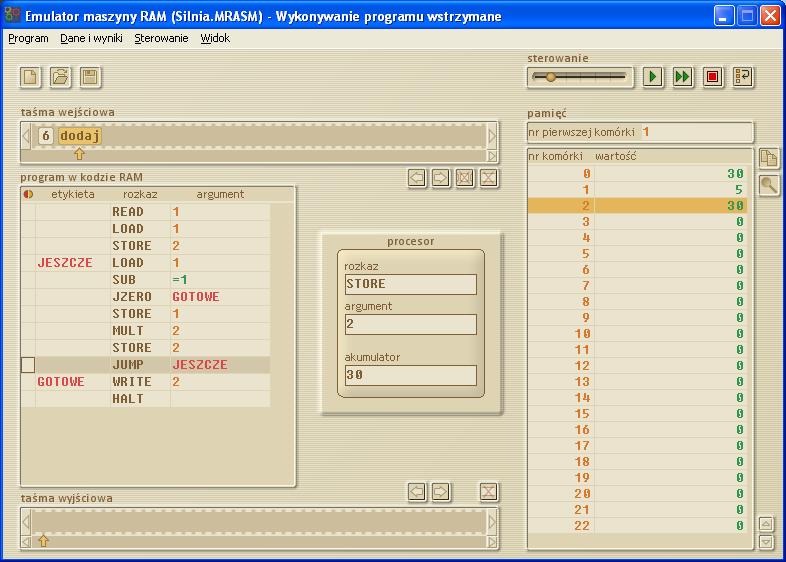Click the argument column header
The image size is (786, 562).
[x=220, y=195]
